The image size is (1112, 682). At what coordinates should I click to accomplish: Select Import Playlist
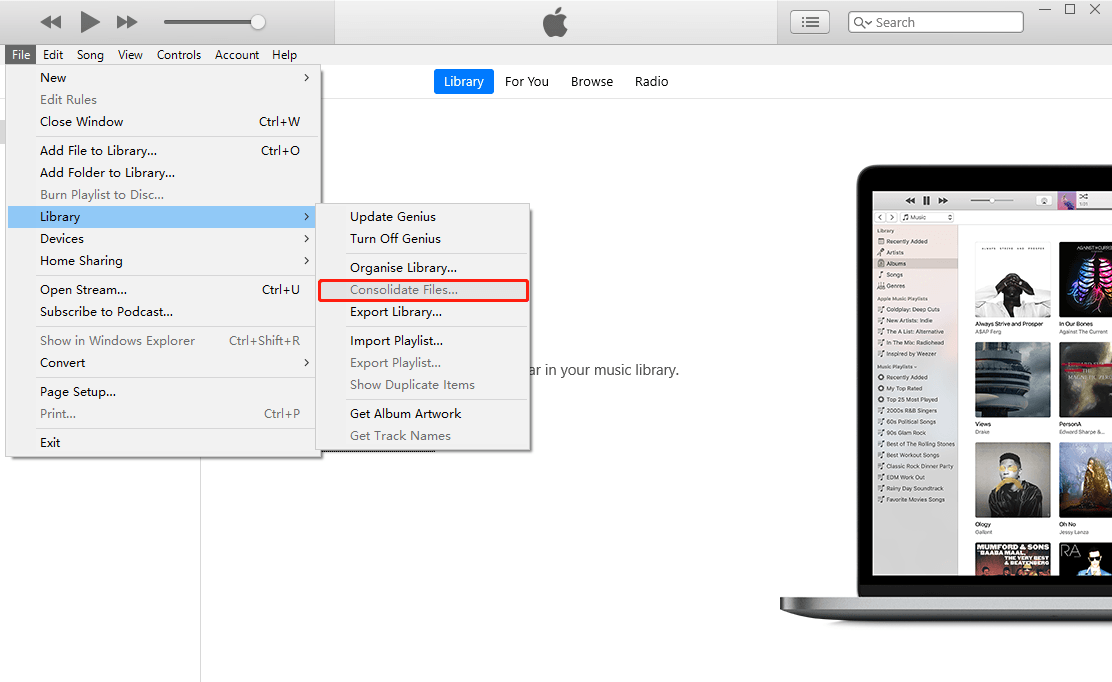tap(423, 340)
